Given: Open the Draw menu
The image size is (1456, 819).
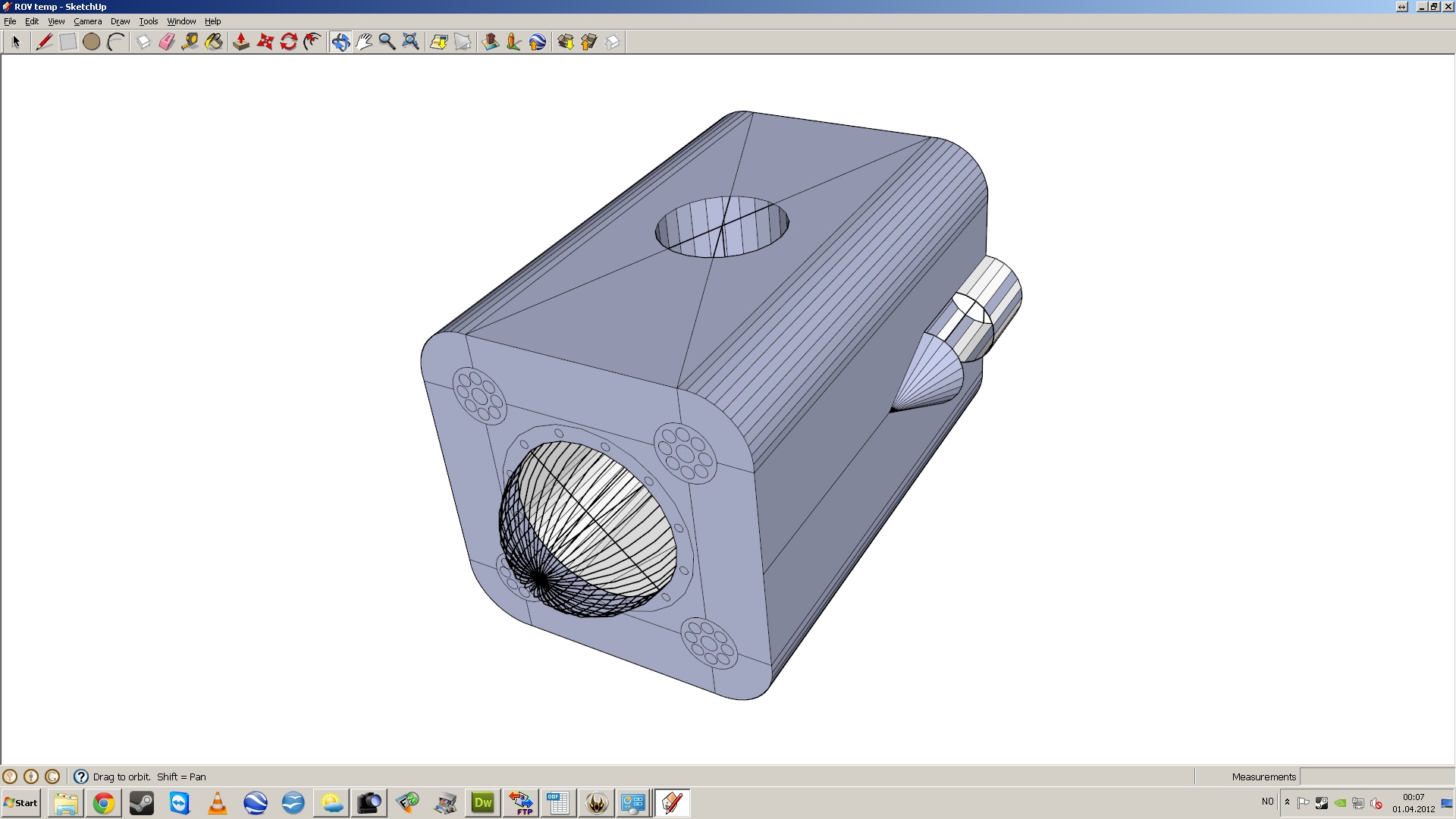Looking at the screenshot, I should [121, 21].
